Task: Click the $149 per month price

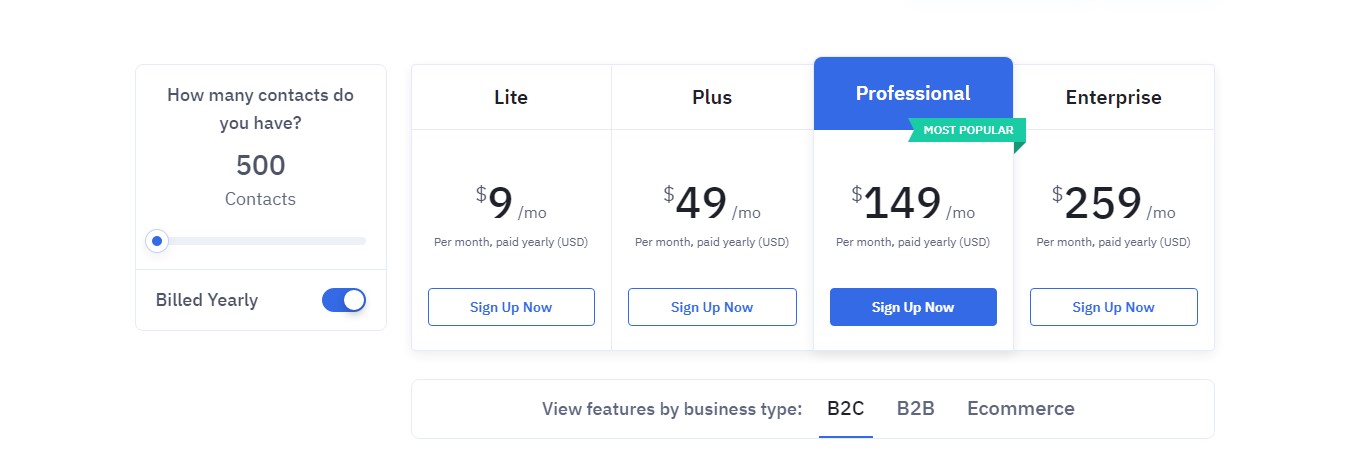Action: 913,204
